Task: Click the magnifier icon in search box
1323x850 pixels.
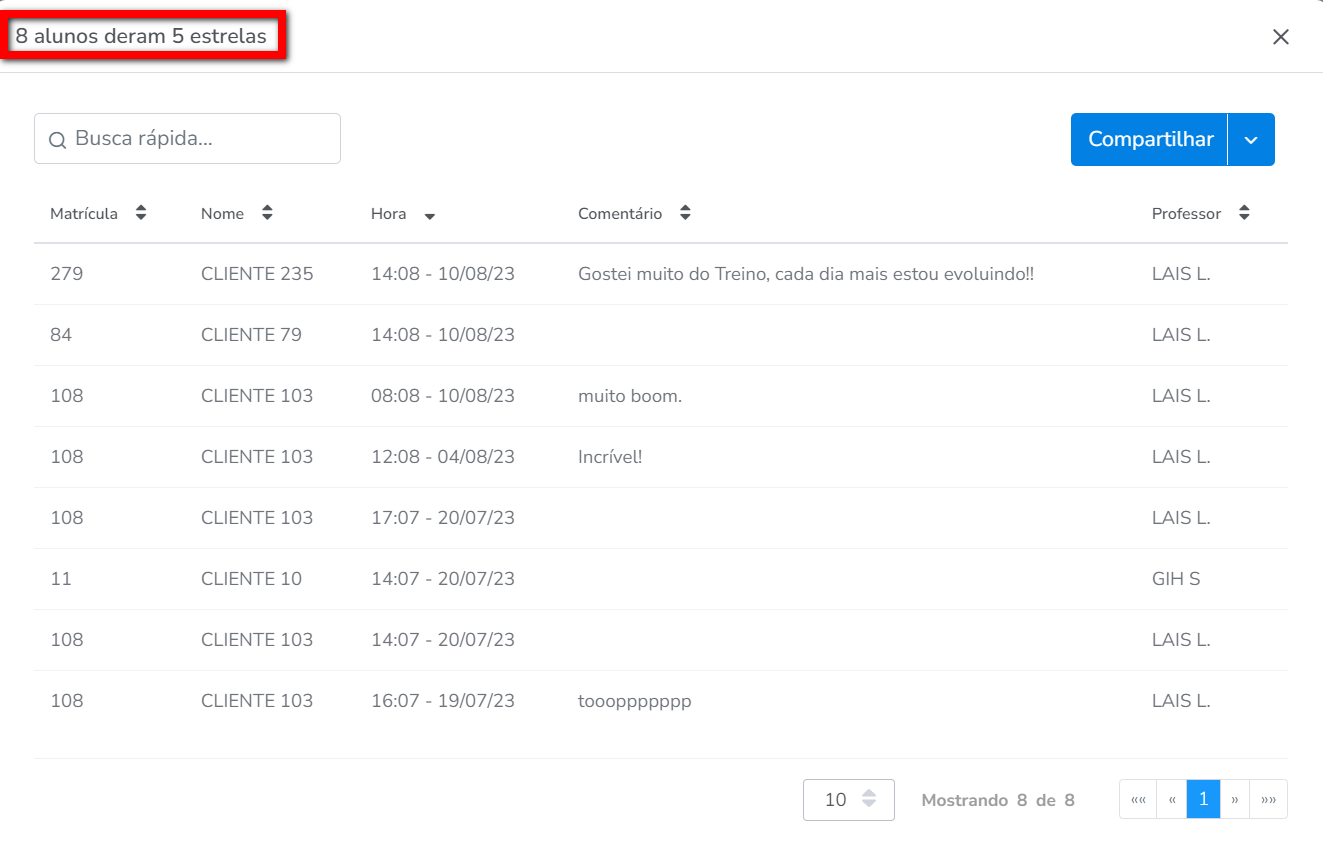Action: click(58, 140)
